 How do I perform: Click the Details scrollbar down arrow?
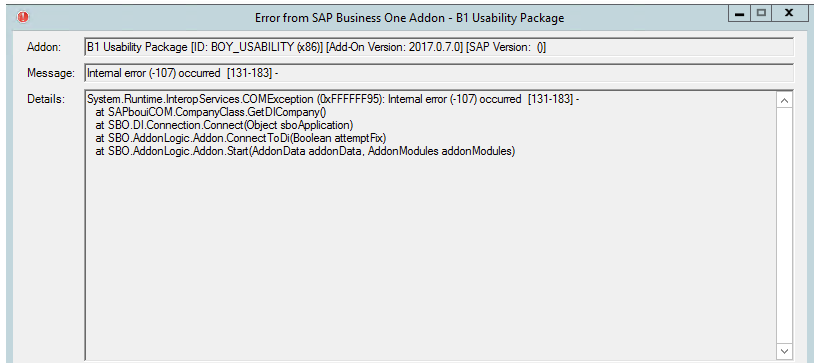[x=784, y=351]
